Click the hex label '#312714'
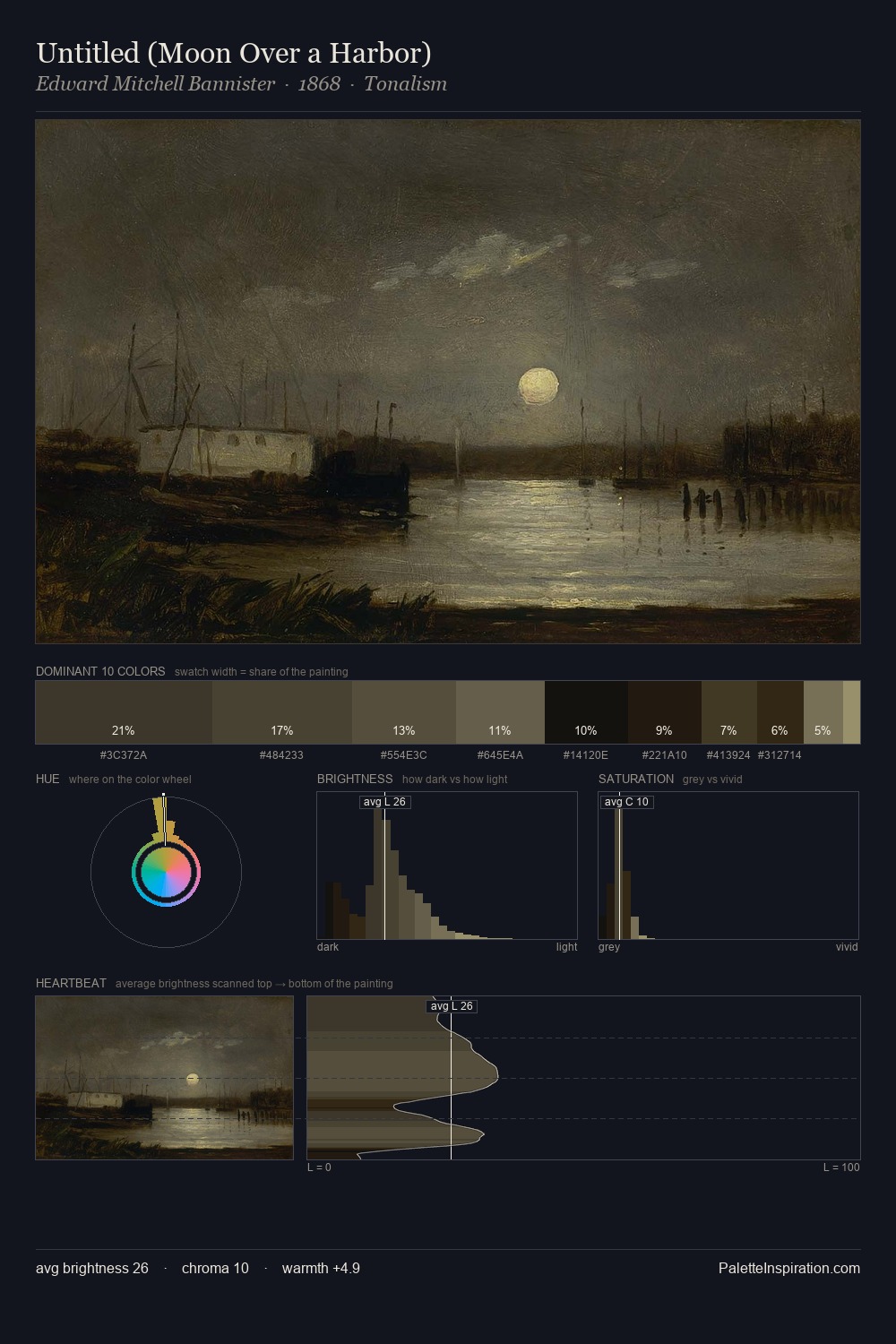 pyautogui.click(x=780, y=755)
